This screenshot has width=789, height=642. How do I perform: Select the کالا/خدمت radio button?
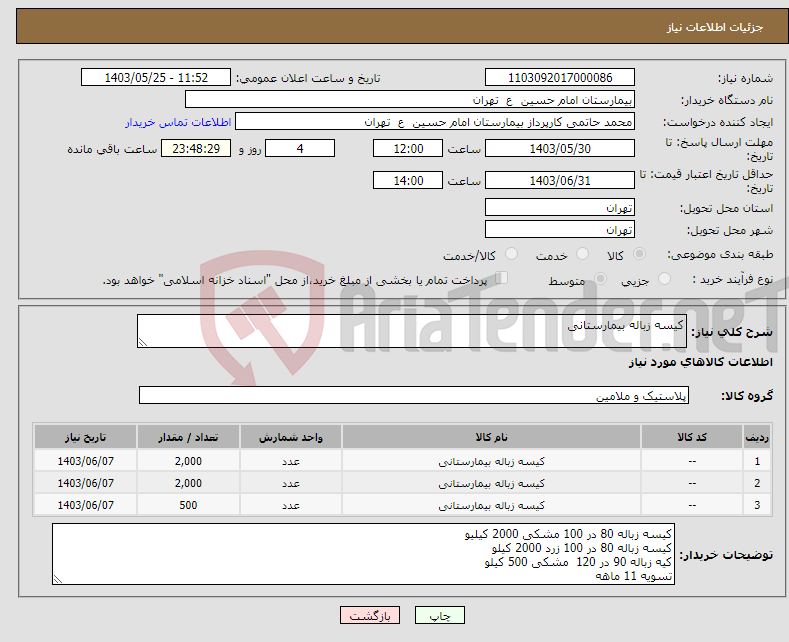point(511,254)
